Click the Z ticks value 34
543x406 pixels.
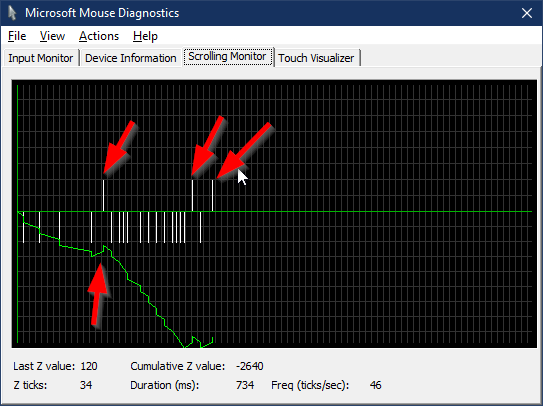pyautogui.click(x=86, y=385)
